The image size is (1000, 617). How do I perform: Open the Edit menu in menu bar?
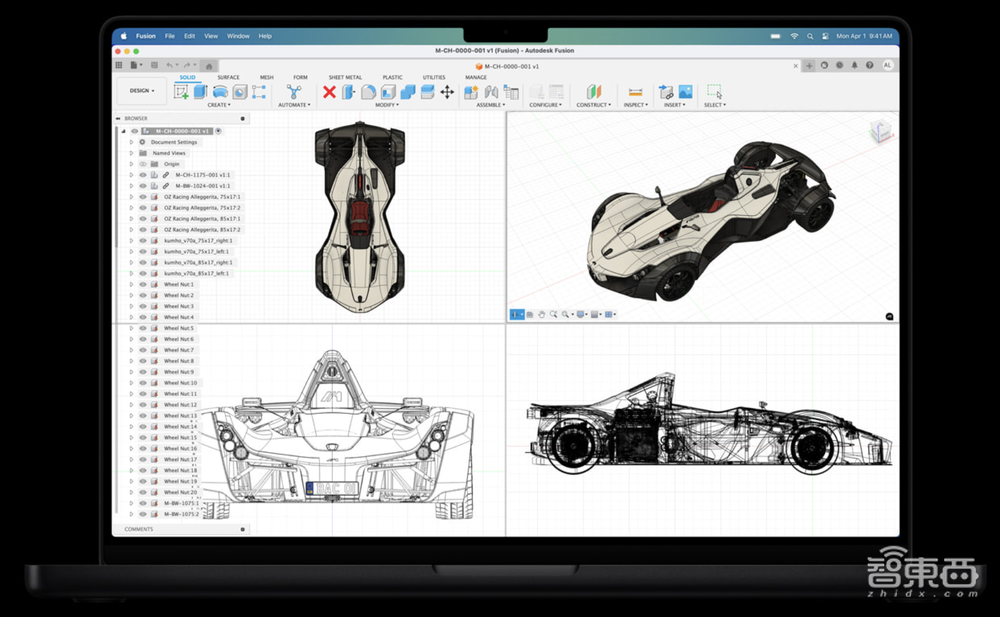coord(189,36)
